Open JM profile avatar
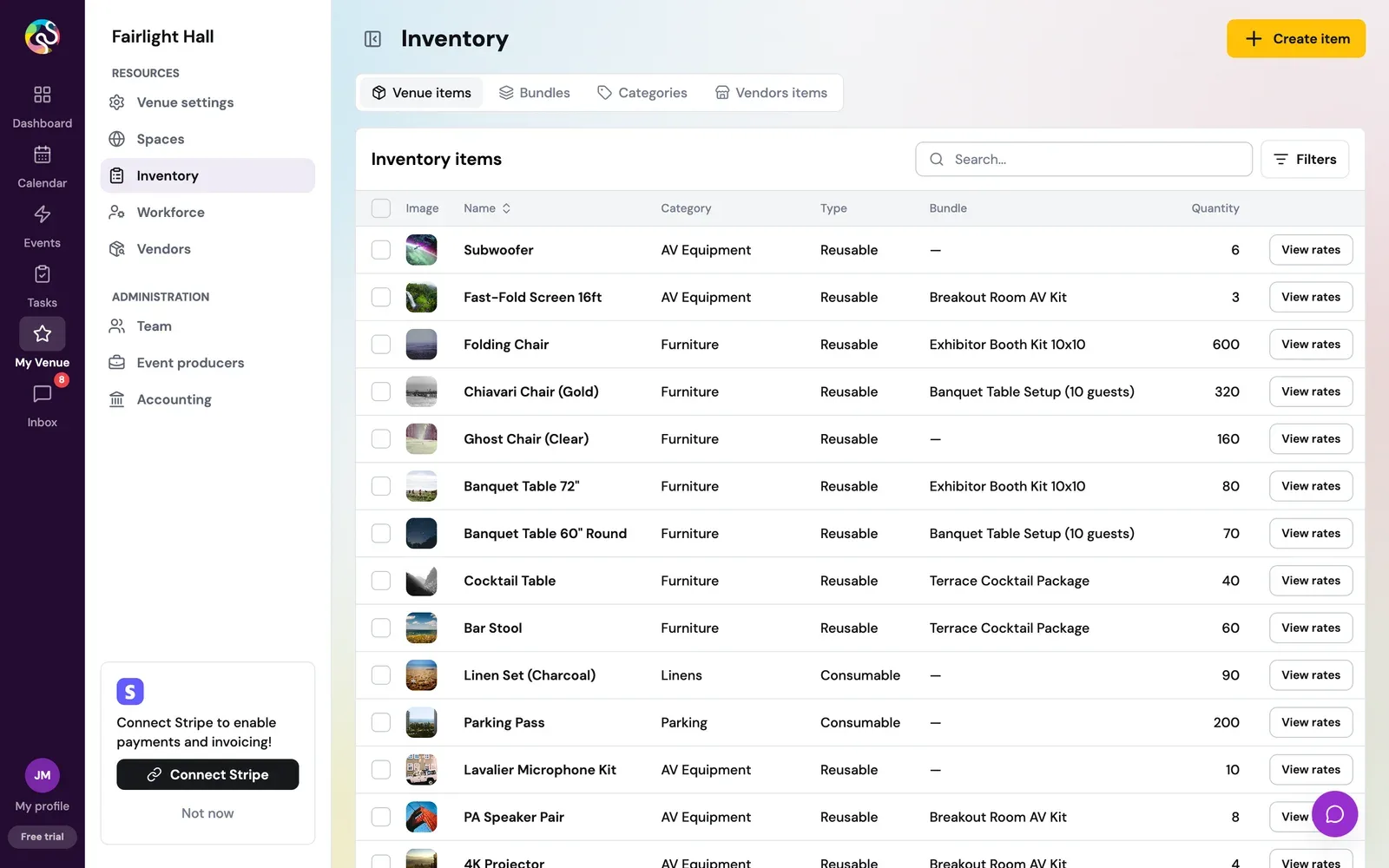 click(x=42, y=775)
